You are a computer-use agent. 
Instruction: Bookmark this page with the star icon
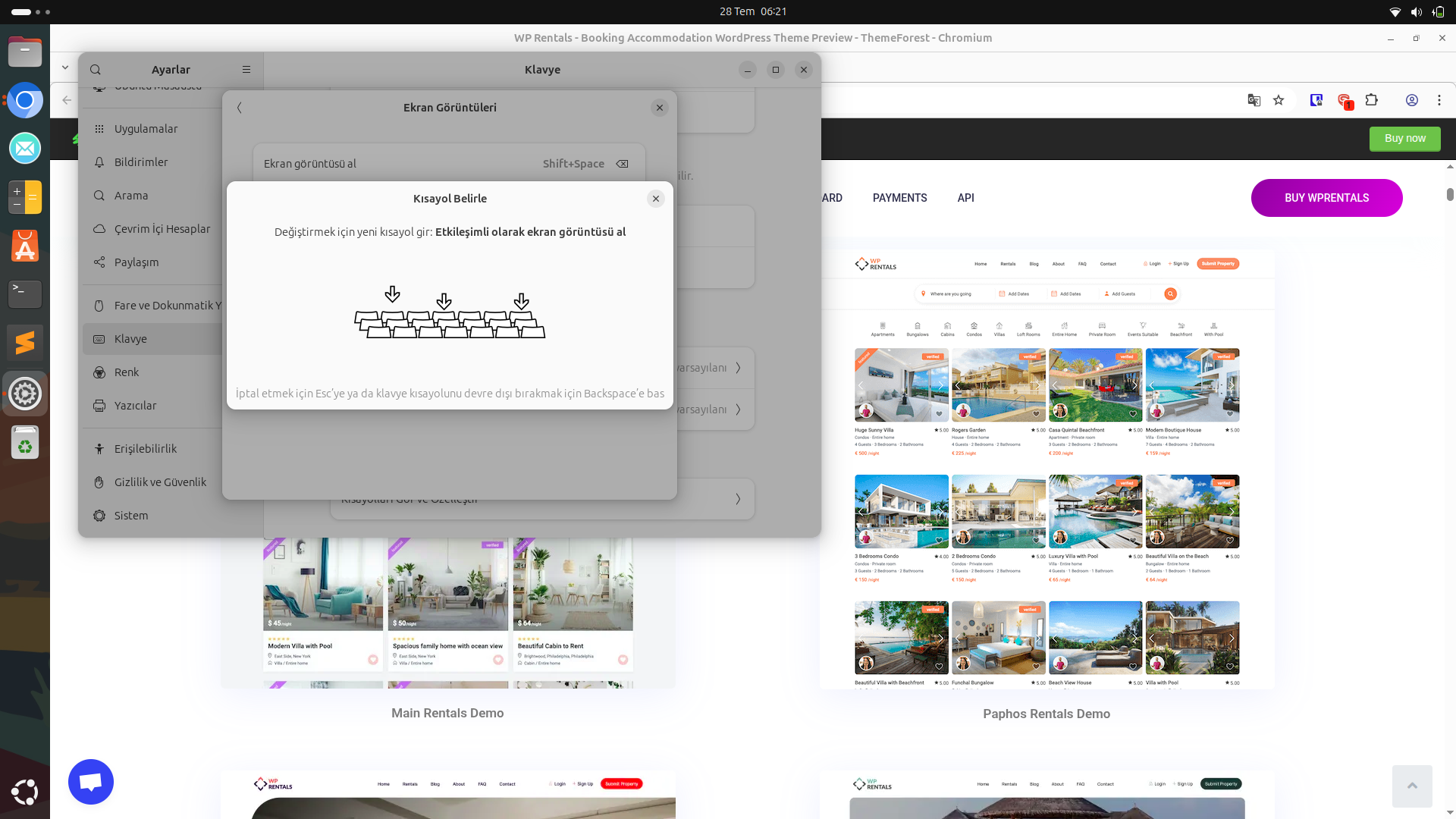[1279, 100]
